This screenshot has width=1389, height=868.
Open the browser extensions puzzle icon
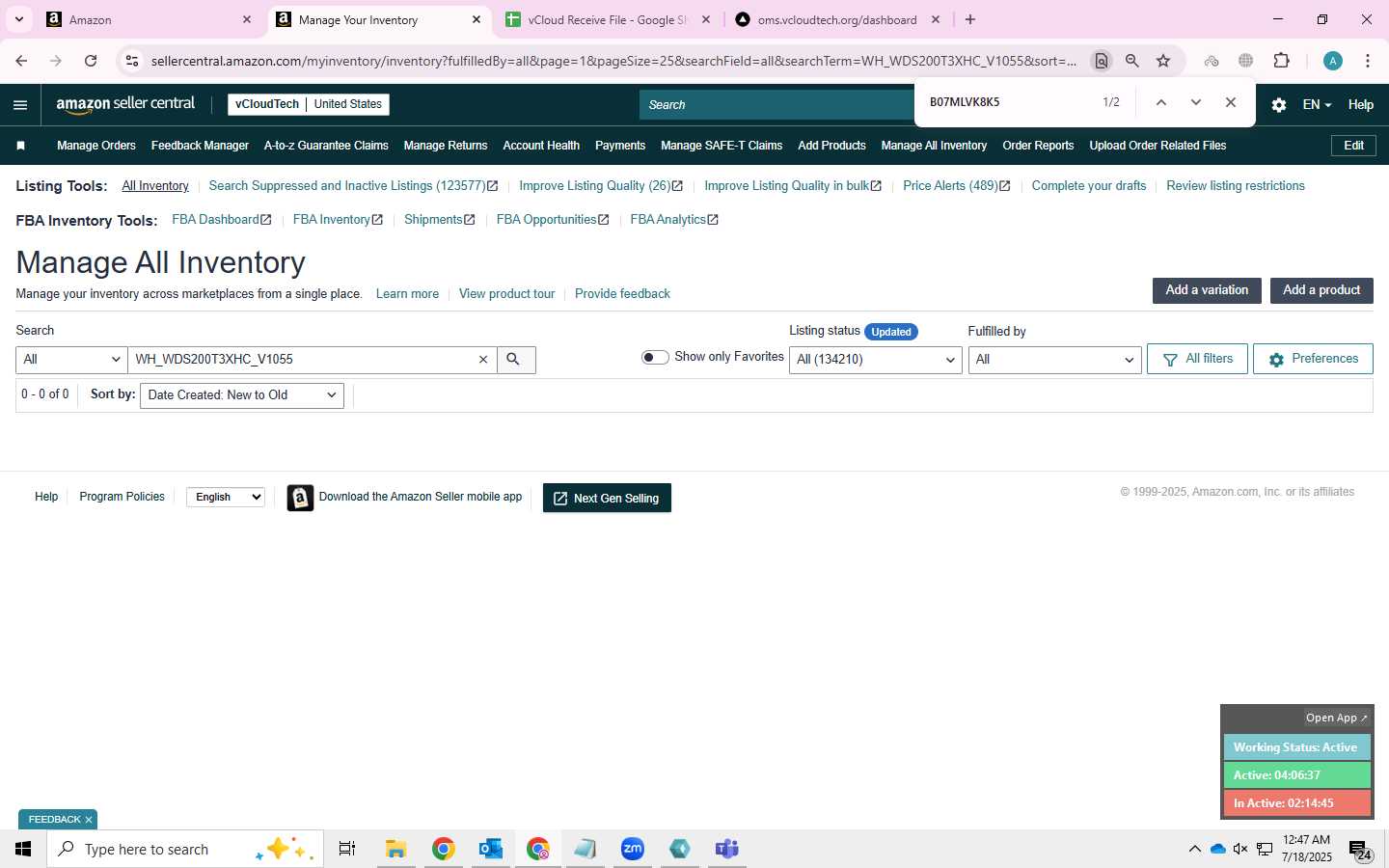[x=1282, y=61]
